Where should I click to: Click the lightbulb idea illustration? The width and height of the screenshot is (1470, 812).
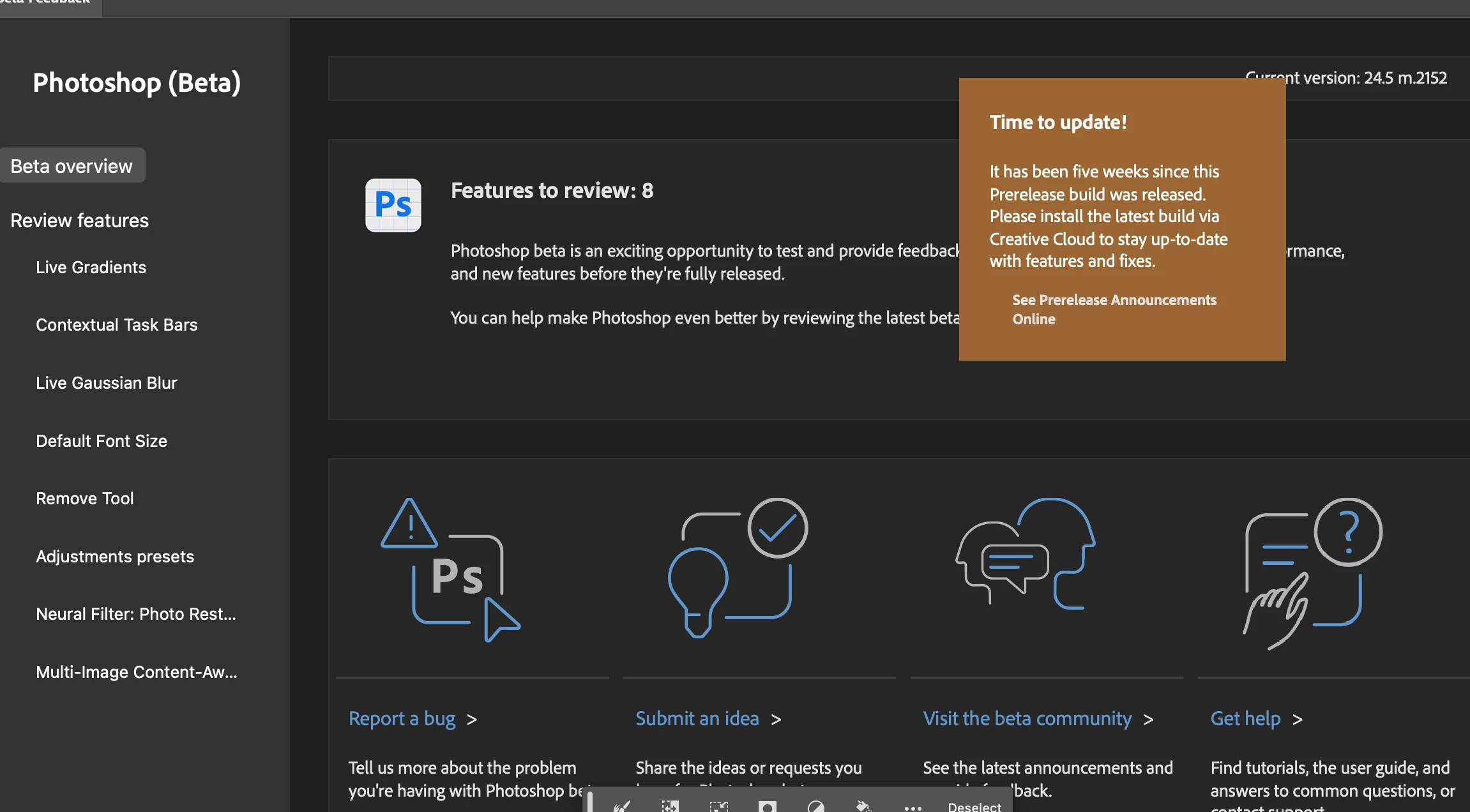(738, 568)
